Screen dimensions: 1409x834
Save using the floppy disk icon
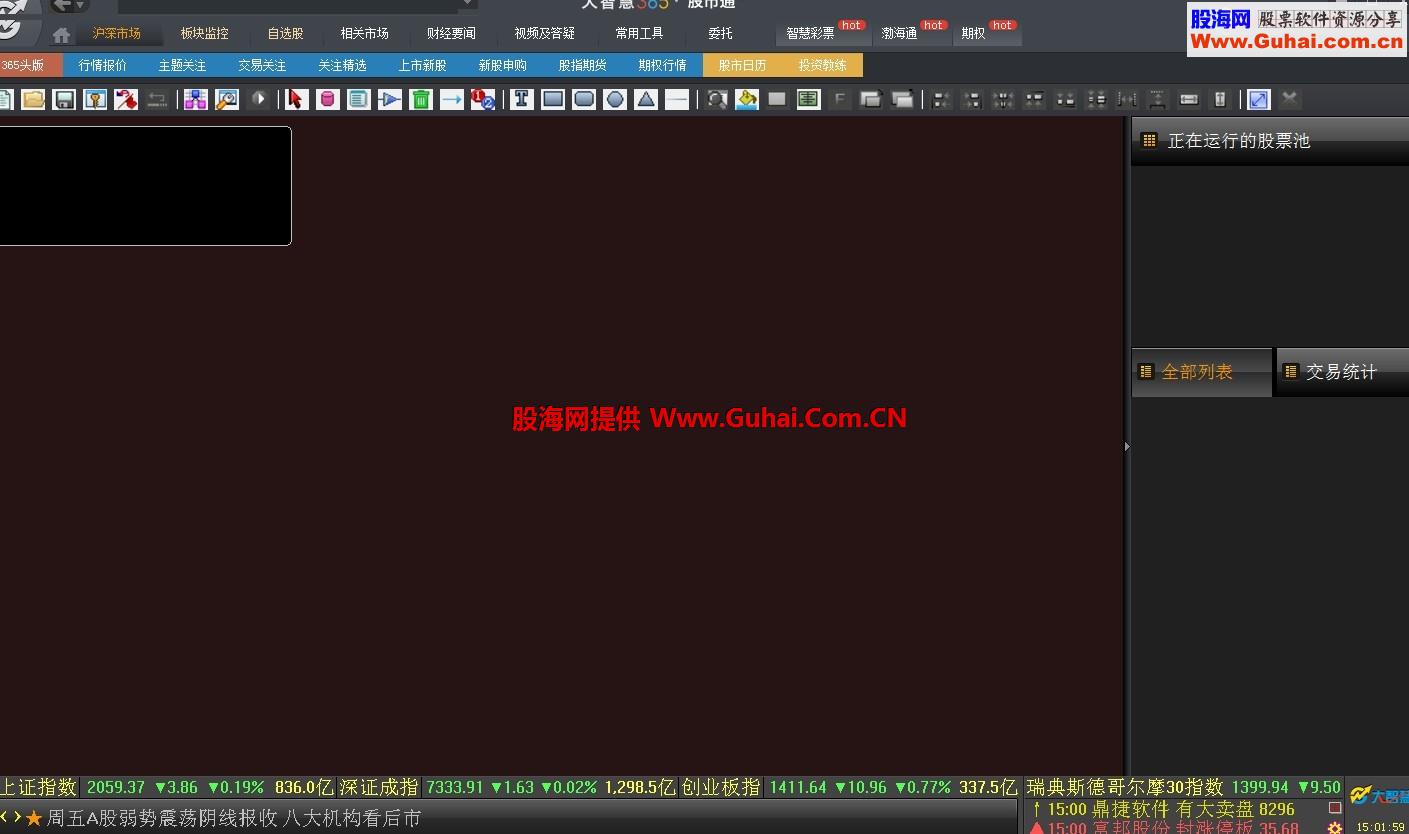[x=64, y=99]
